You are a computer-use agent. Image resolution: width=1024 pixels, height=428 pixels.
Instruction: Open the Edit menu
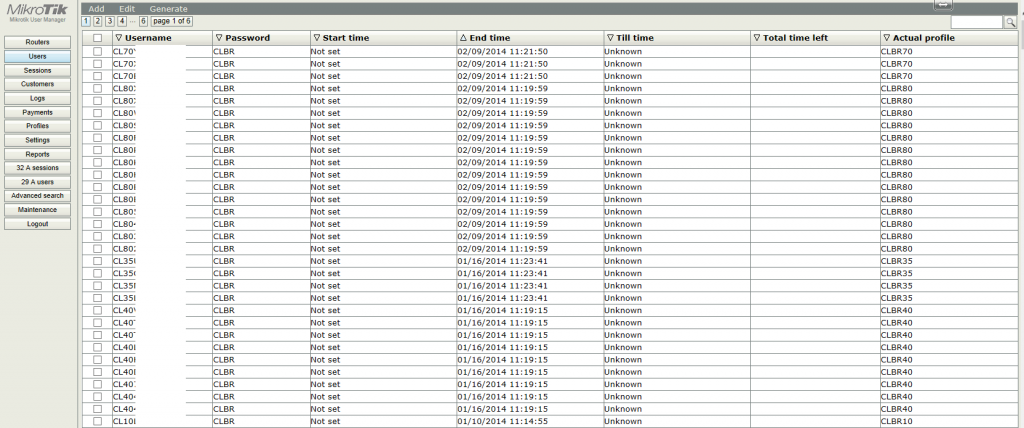click(127, 8)
